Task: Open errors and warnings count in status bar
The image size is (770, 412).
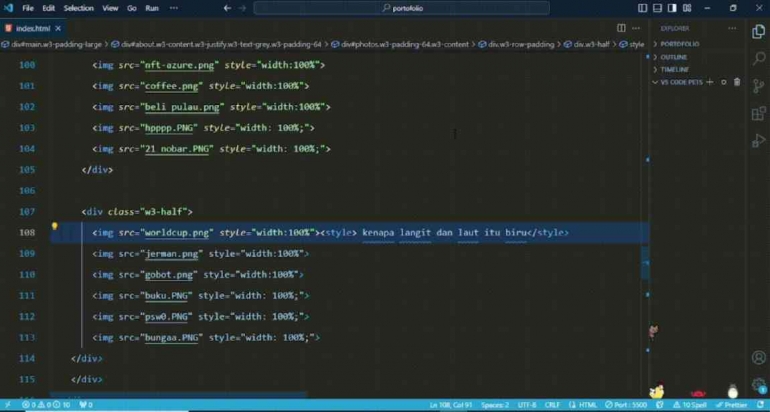Action: tap(46, 405)
